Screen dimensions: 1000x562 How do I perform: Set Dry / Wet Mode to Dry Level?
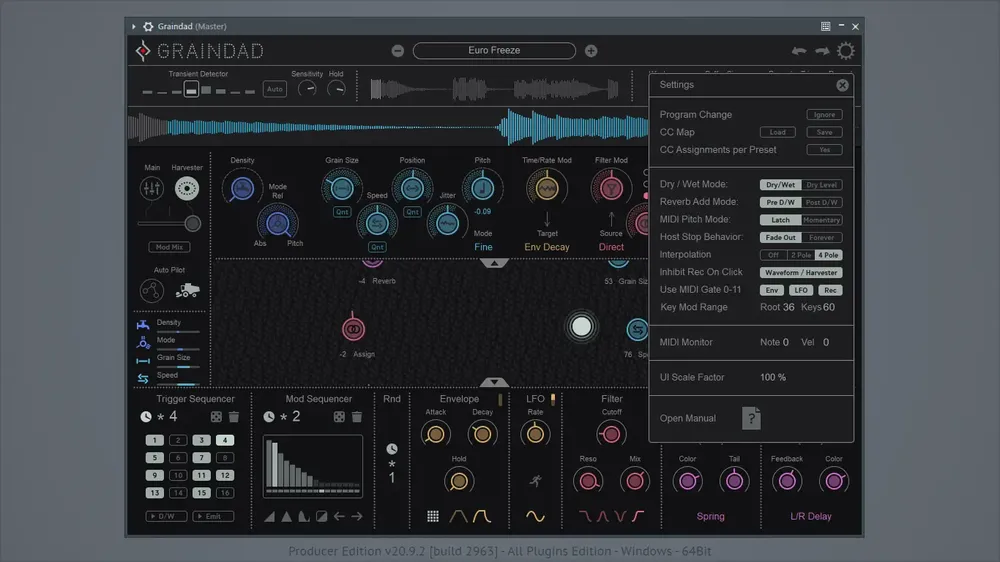(x=821, y=185)
